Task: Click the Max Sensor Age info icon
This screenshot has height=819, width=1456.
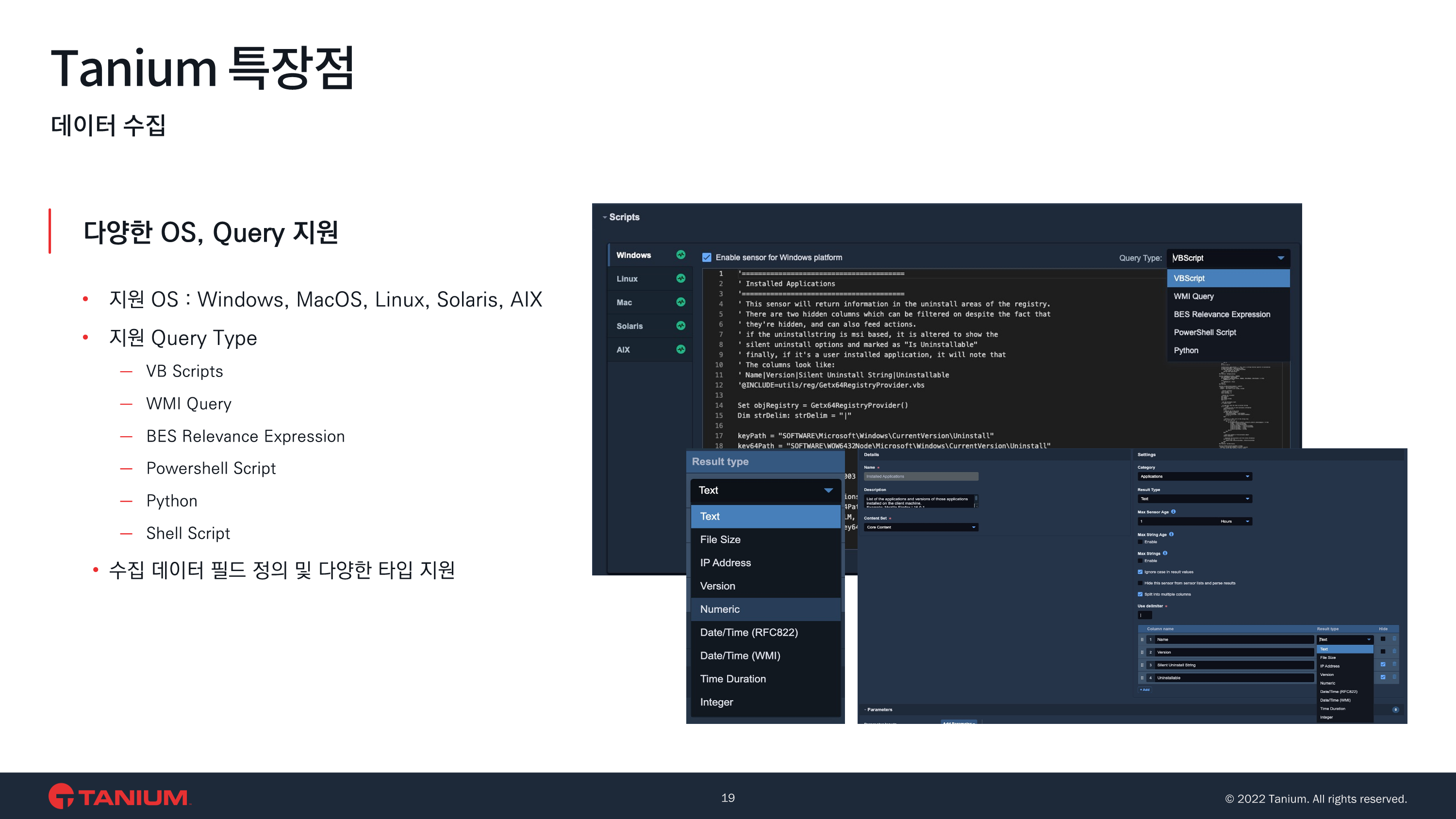Action: [1174, 511]
